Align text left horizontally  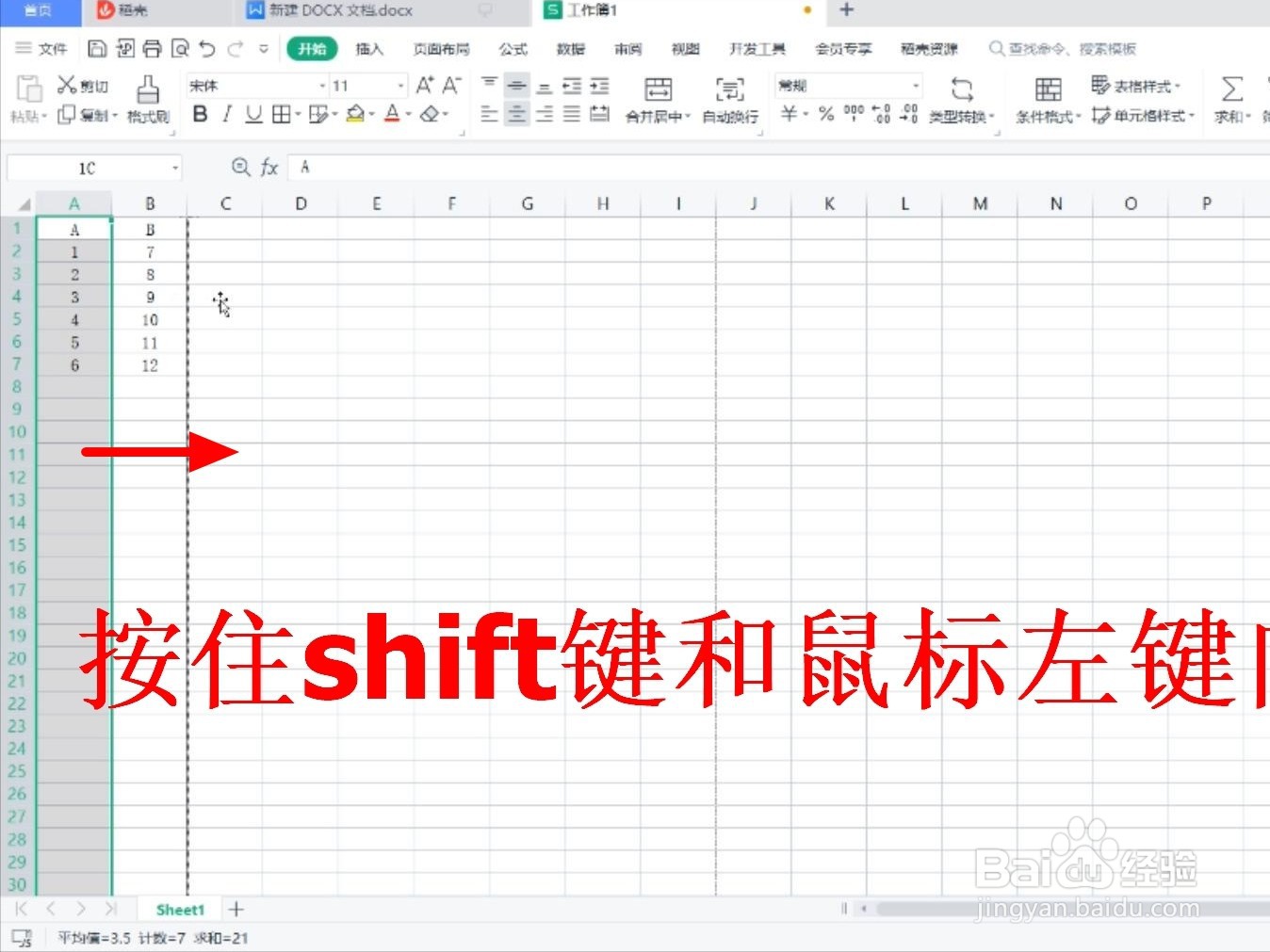point(490,114)
